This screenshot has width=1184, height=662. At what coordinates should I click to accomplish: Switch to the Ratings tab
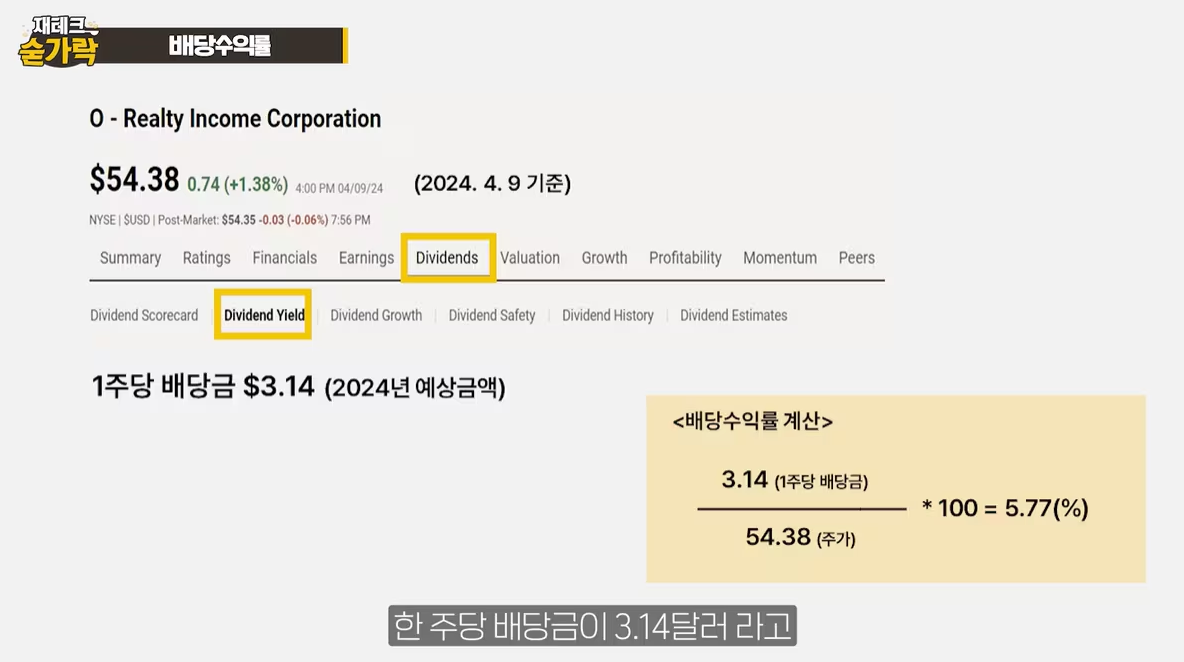(206, 258)
